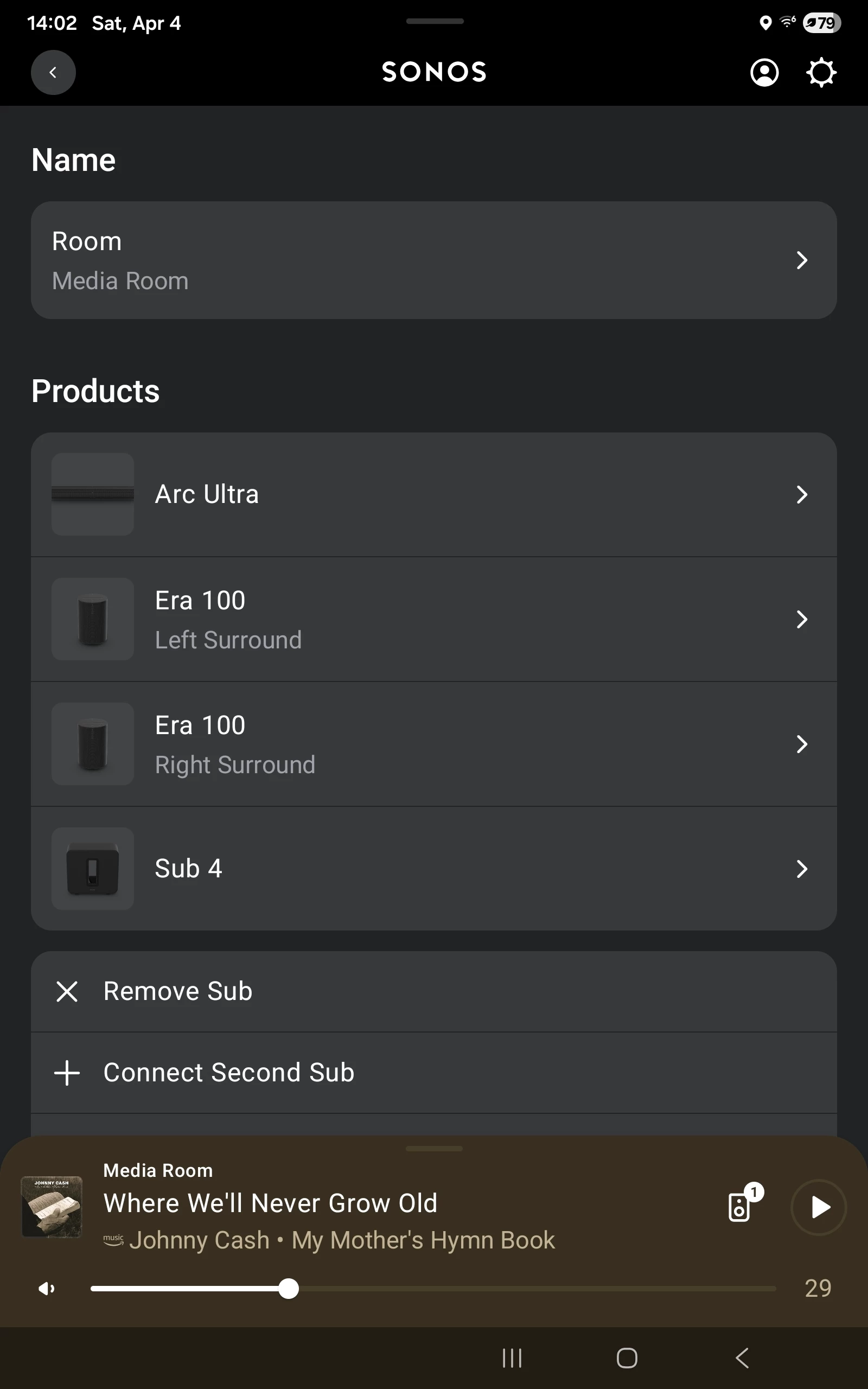Image resolution: width=868 pixels, height=1389 pixels.
Task: Tap the X icon next to Remove Sub
Action: pos(67,991)
